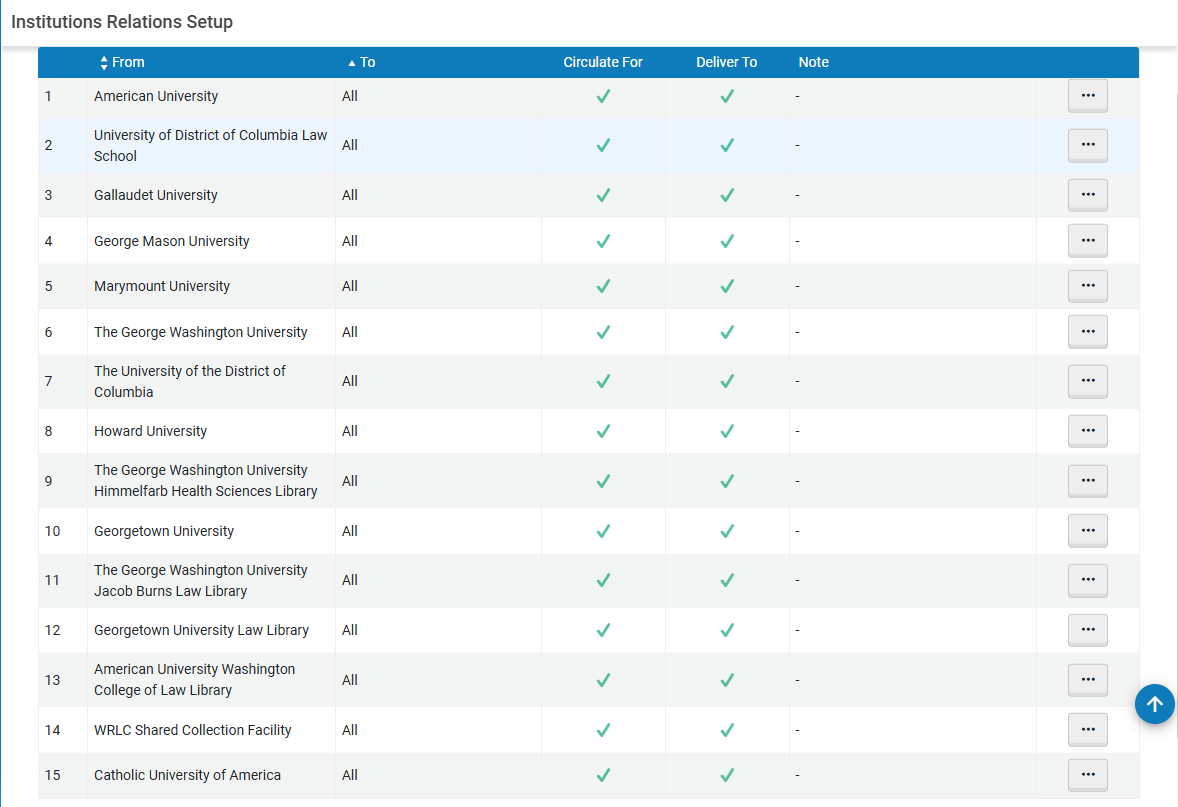1178x807 pixels.
Task: Open ellipsis menu for Marymount University
Action: tap(1087, 286)
